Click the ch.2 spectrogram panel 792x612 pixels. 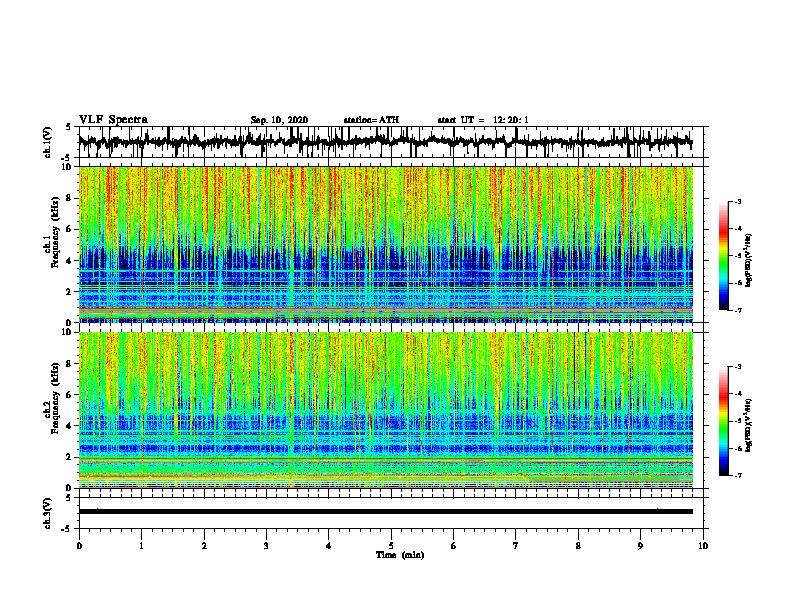pos(386,410)
